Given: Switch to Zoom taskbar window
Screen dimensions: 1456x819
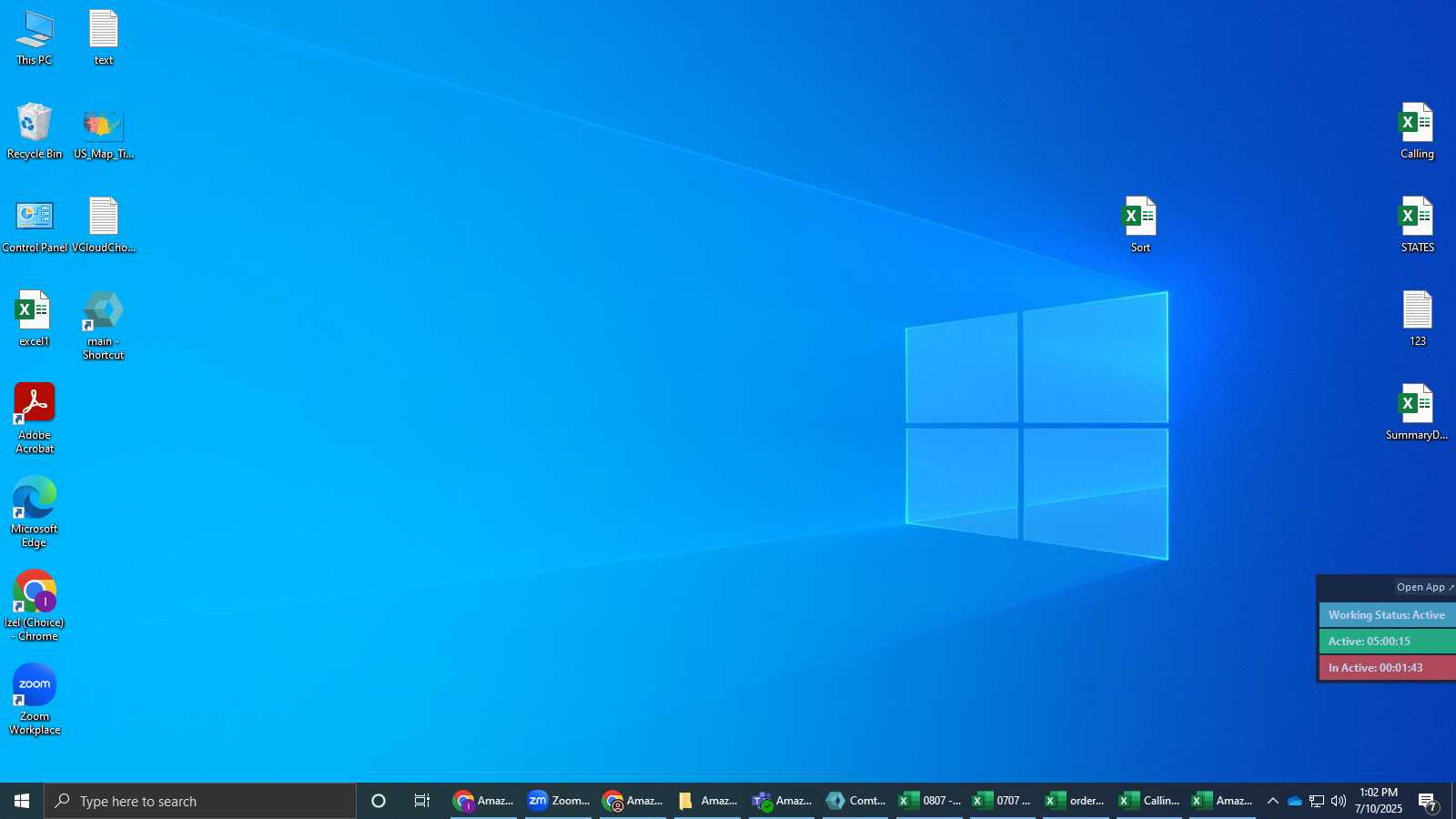Looking at the screenshot, I should (558, 801).
